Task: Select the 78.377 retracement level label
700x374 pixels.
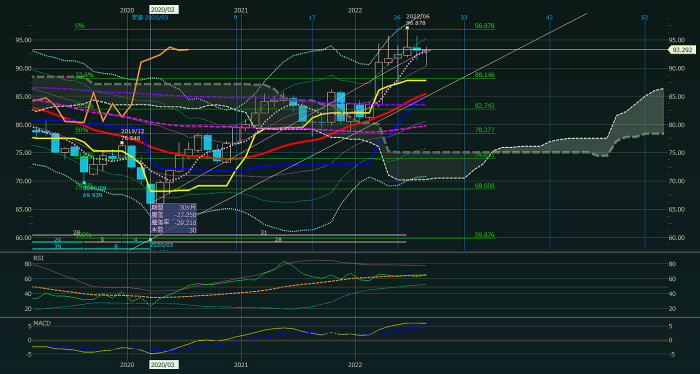Action: (484, 130)
